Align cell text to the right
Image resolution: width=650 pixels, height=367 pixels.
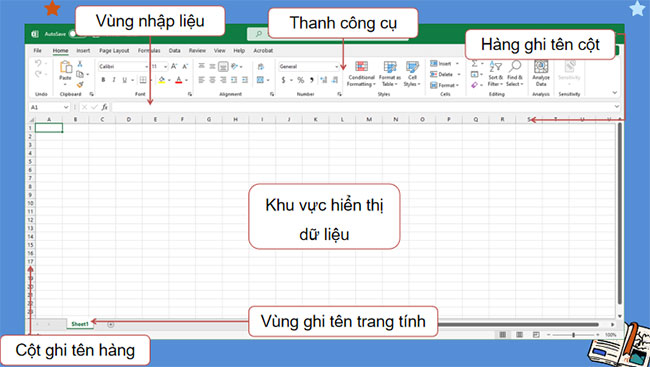[223, 80]
